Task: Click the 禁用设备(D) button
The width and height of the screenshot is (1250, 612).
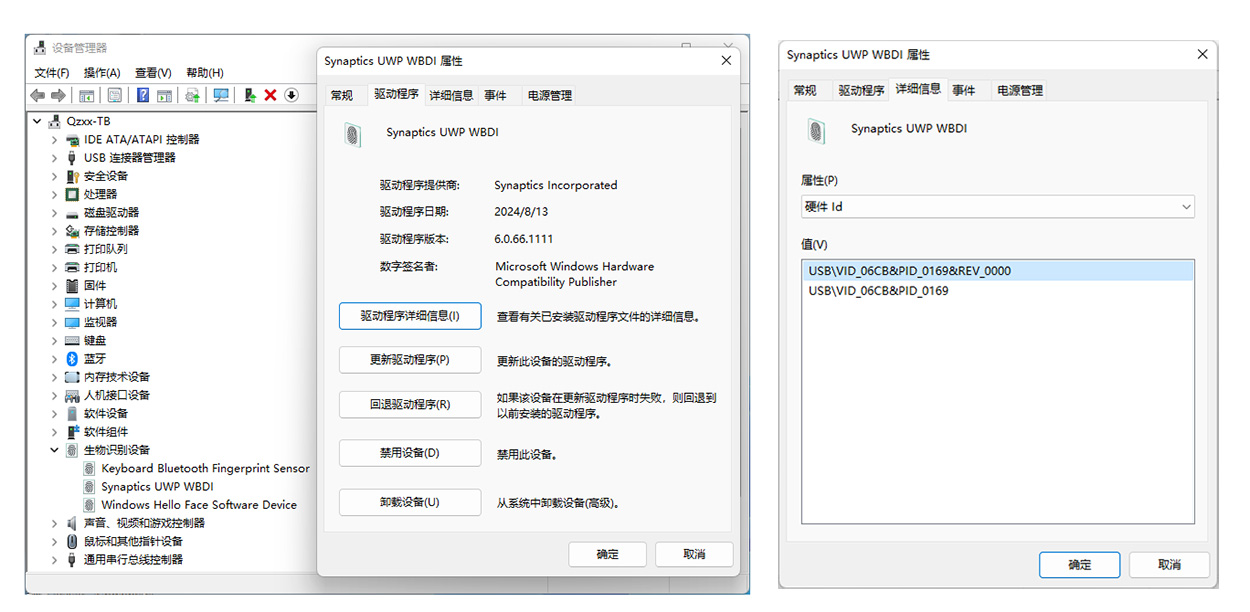Action: coord(410,453)
